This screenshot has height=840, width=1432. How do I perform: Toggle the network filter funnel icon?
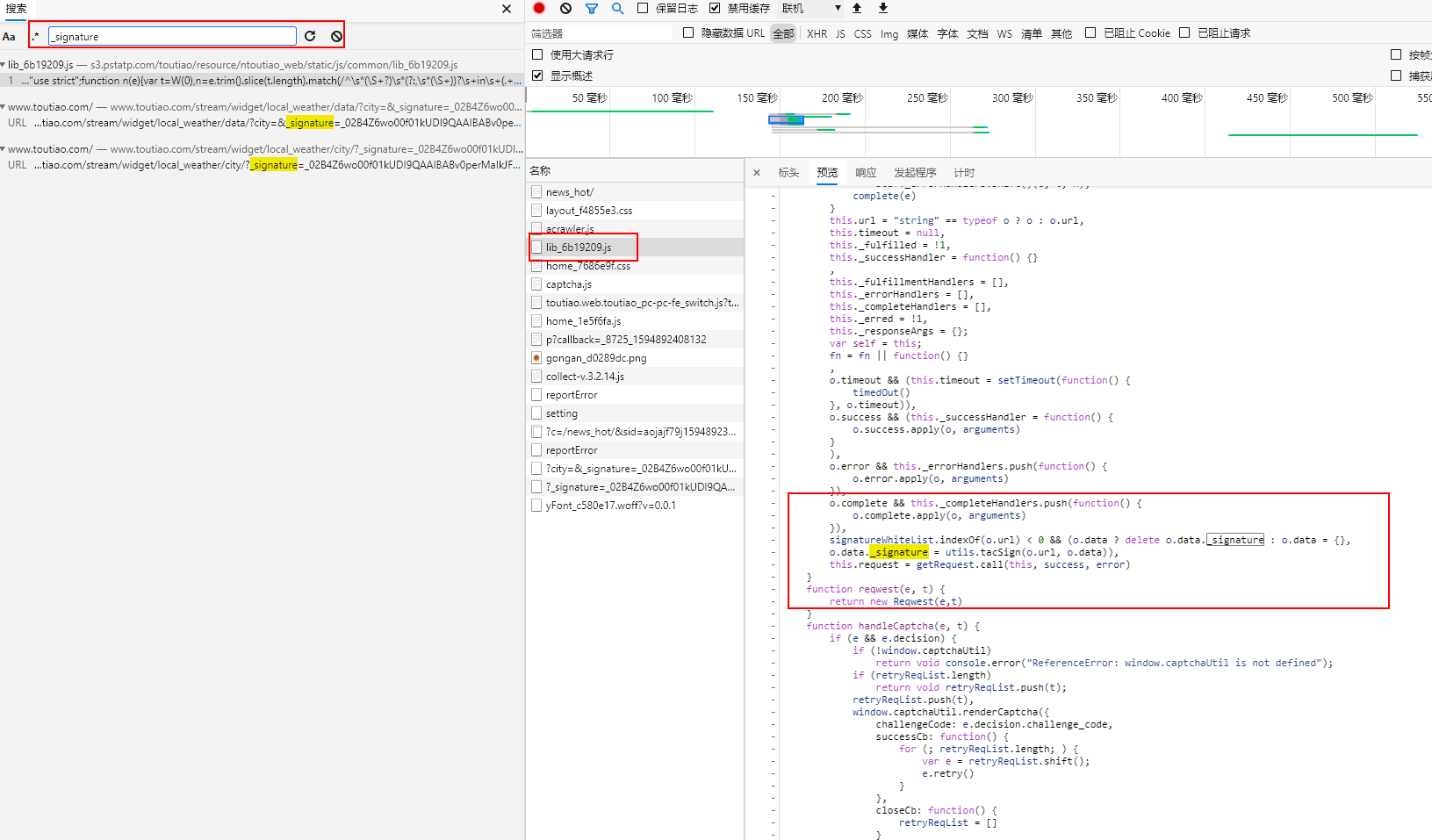(x=592, y=8)
